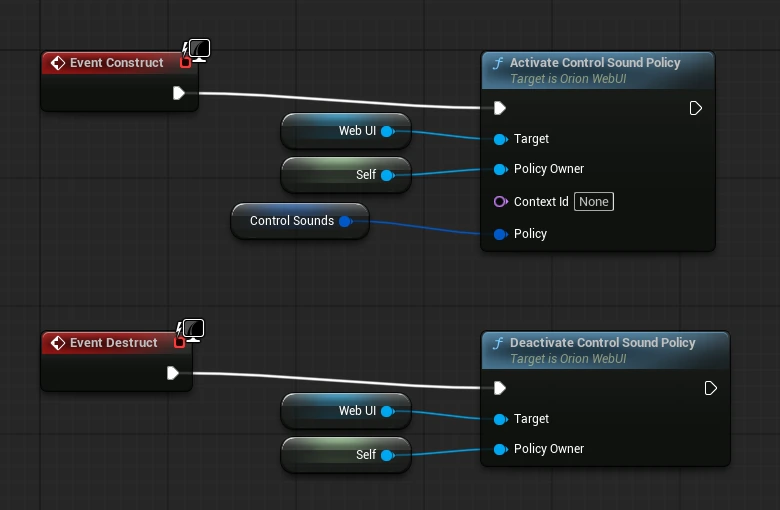780x510 pixels.
Task: Click the exec output pin of Activate Control Sound Policy
Action: [x=695, y=108]
